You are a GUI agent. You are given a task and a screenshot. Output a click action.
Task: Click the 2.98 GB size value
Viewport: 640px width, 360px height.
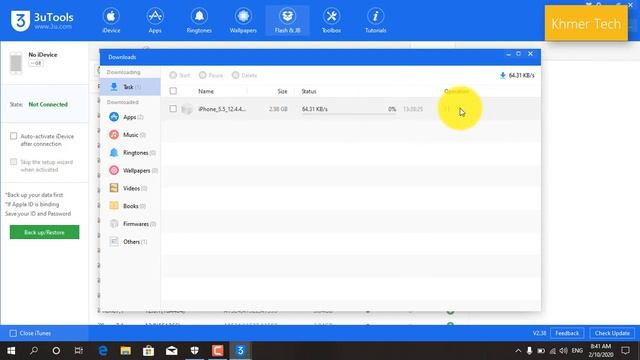(278, 109)
